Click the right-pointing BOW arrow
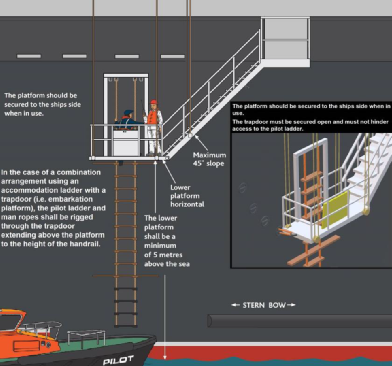 coord(291,305)
